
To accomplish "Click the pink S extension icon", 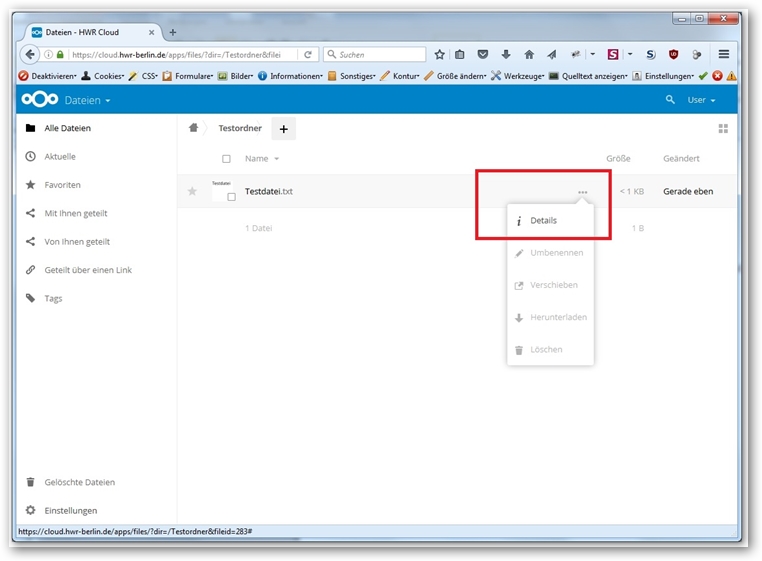I will [613, 54].
